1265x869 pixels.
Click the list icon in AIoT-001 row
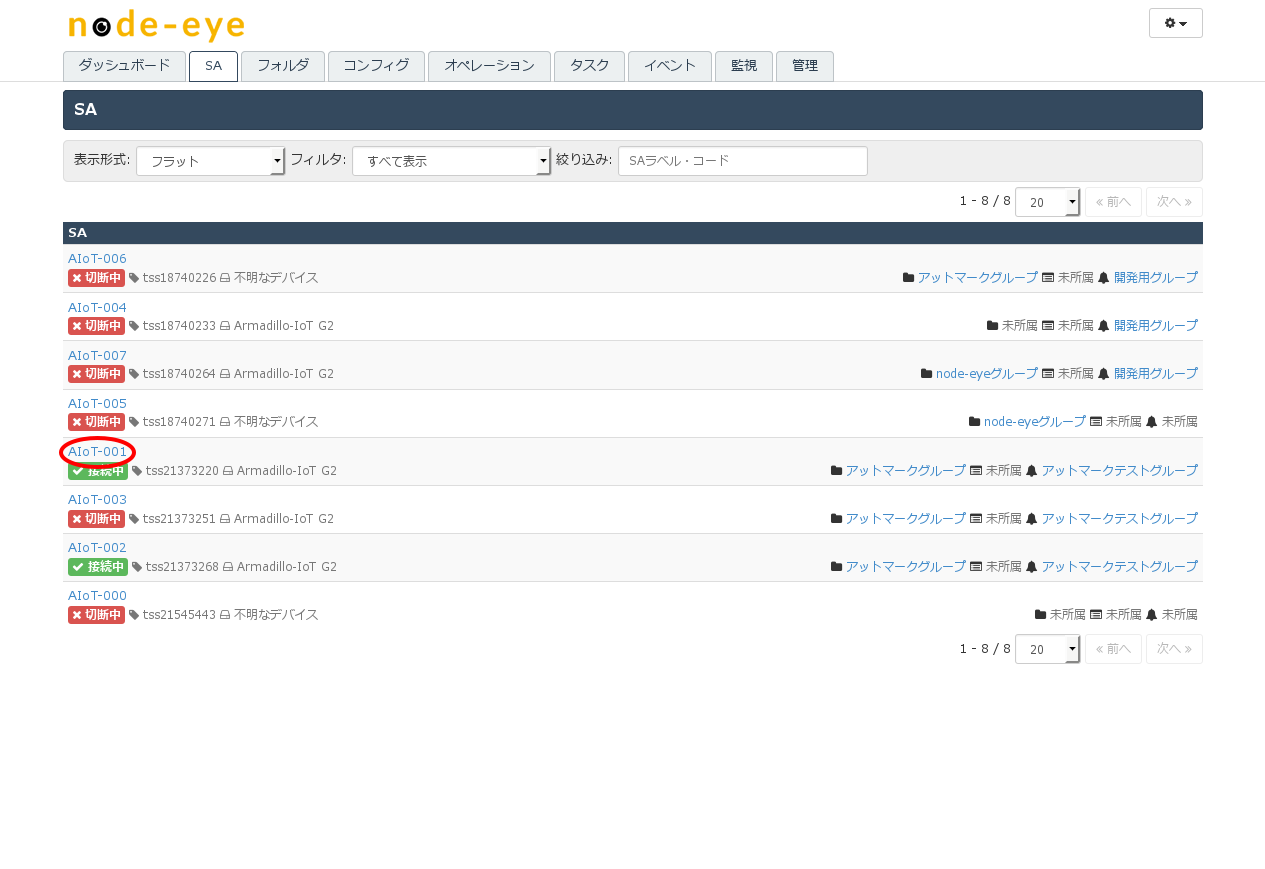tap(976, 470)
